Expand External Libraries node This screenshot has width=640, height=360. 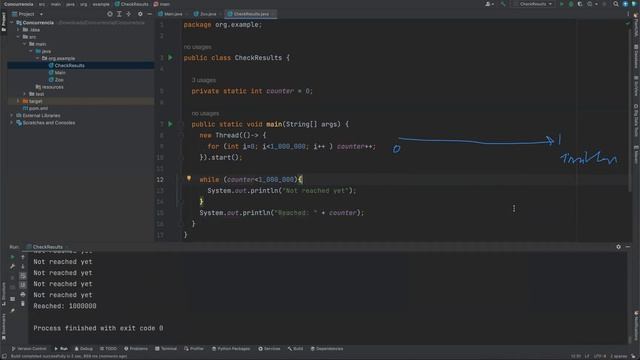pyautogui.click(x=12, y=116)
